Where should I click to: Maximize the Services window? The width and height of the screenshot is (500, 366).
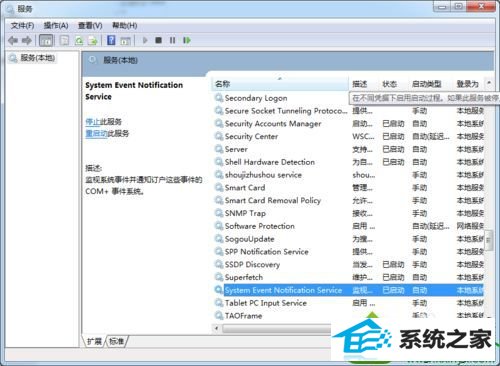(x=458, y=7)
